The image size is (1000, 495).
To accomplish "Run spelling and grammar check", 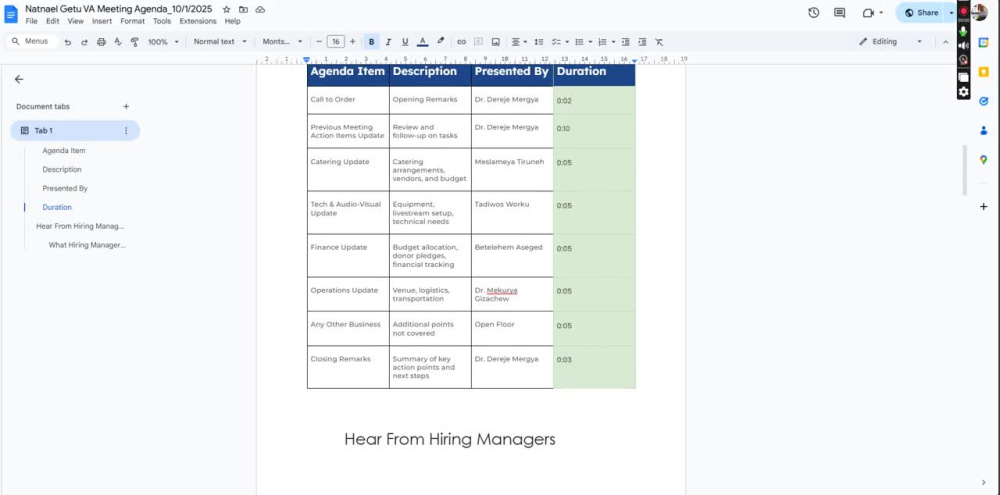I will pyautogui.click(x=118, y=42).
